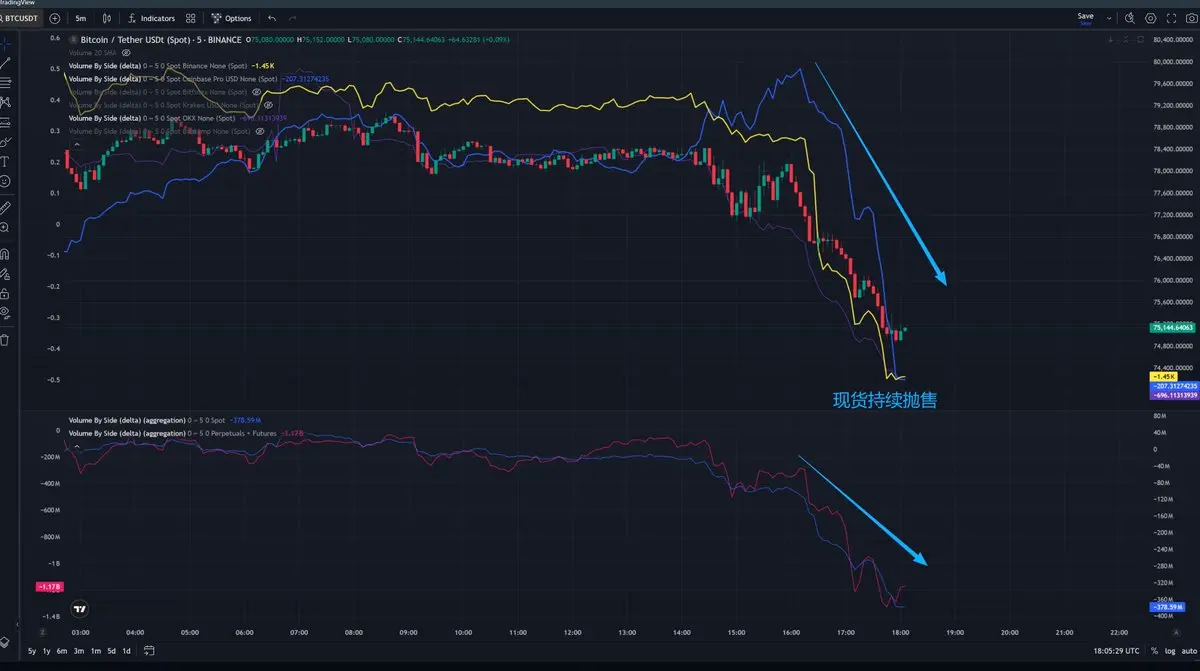Select the trend line drawing tool
Image resolution: width=1200 pixels, height=671 pixels.
point(6,63)
